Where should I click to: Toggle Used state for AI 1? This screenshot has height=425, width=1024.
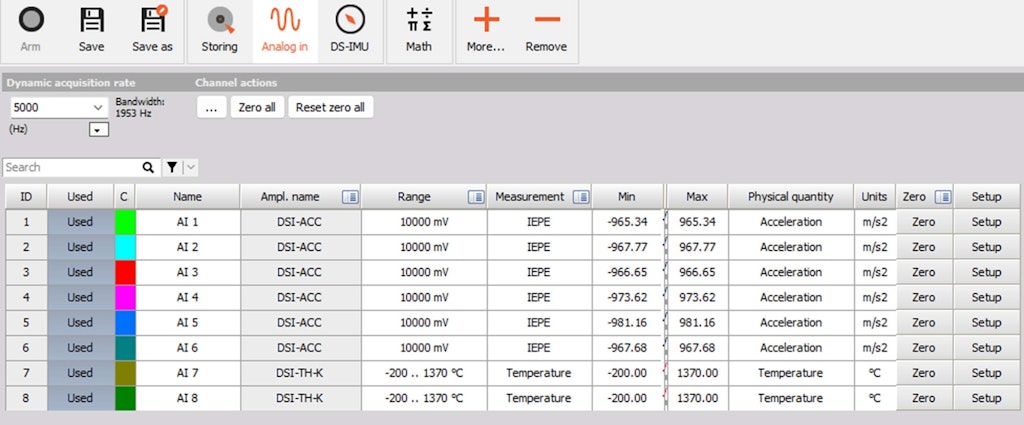click(x=80, y=222)
